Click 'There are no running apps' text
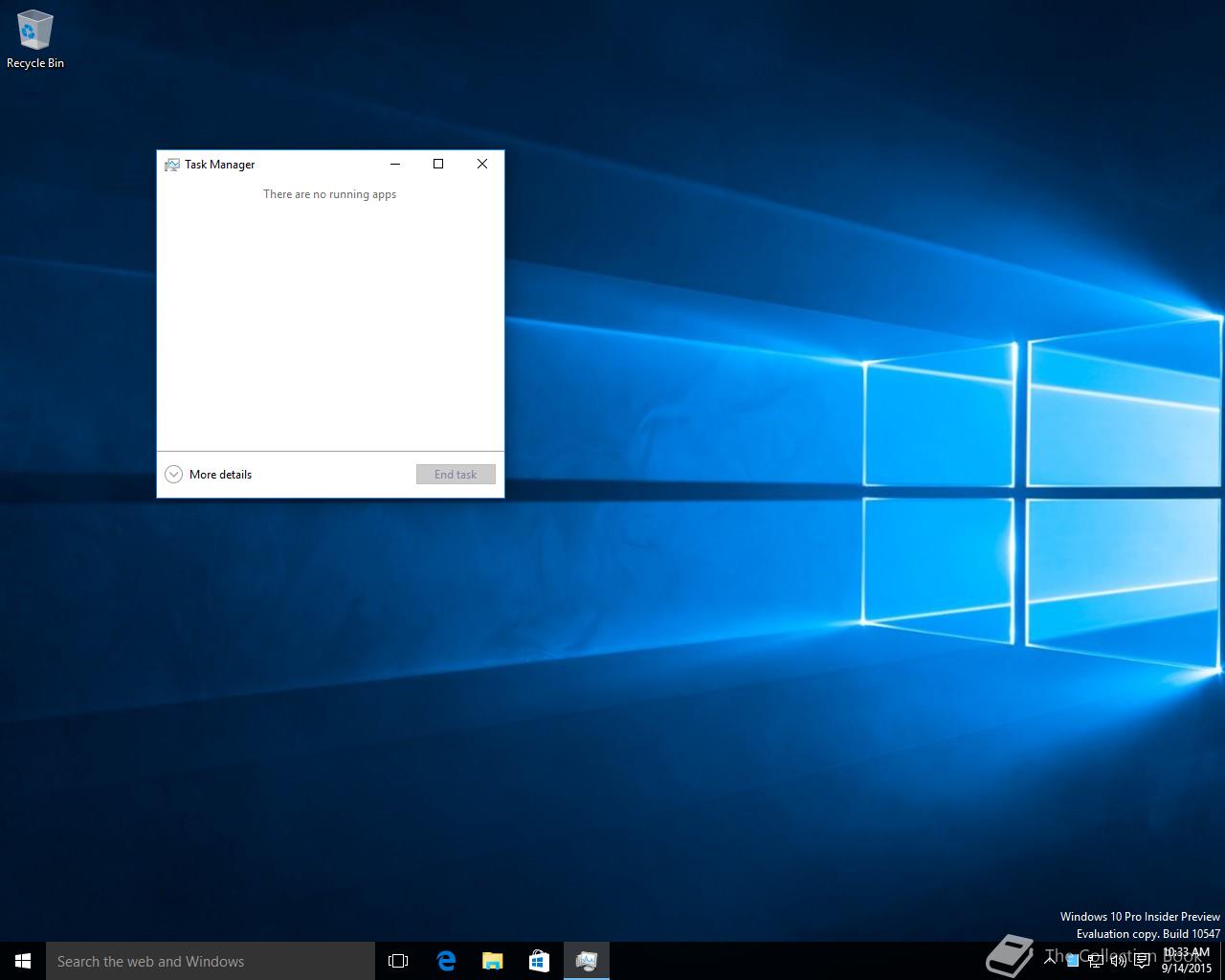The width and height of the screenshot is (1225, 980). (329, 194)
